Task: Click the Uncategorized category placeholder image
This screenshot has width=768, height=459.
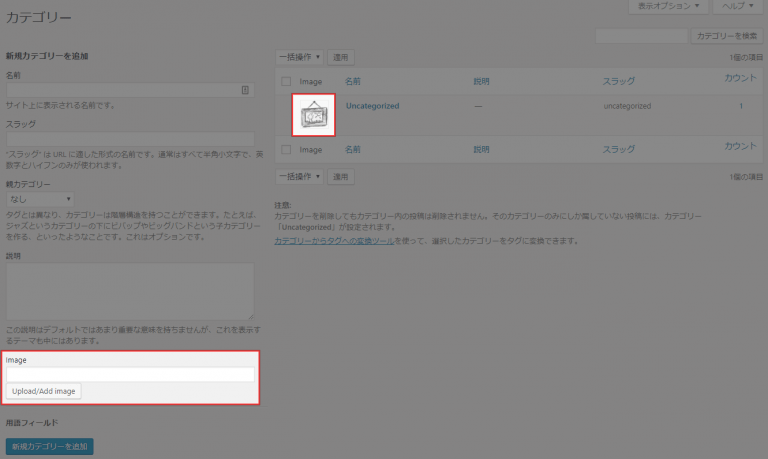Action: click(x=314, y=115)
